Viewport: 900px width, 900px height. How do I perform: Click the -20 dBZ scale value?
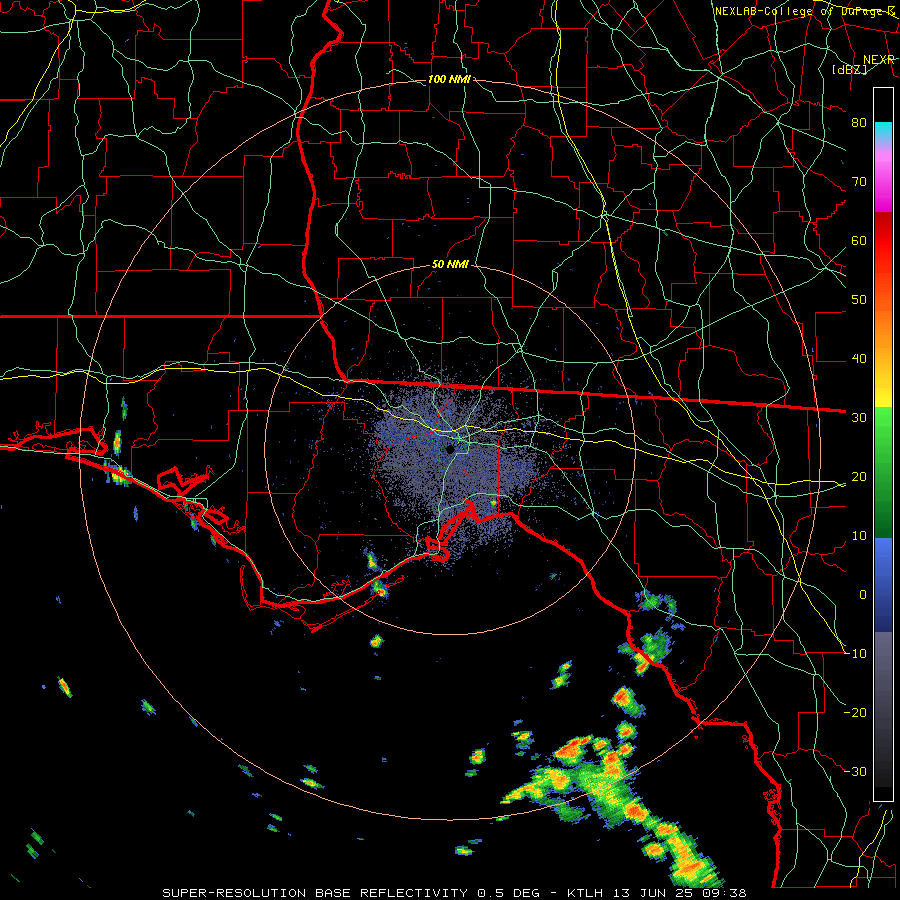pos(855,712)
